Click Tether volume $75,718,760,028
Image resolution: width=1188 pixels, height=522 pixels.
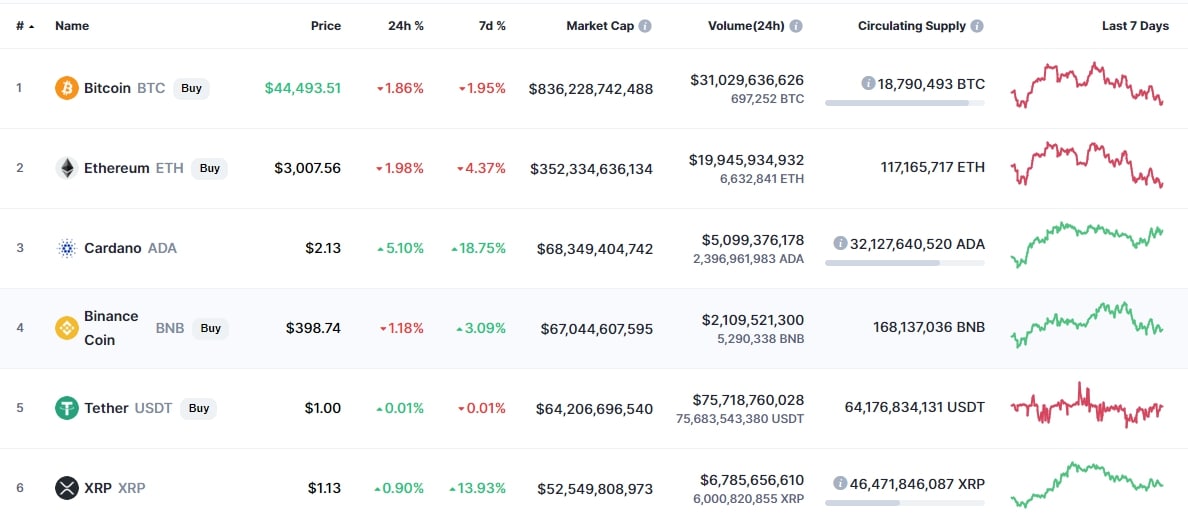[x=749, y=399]
